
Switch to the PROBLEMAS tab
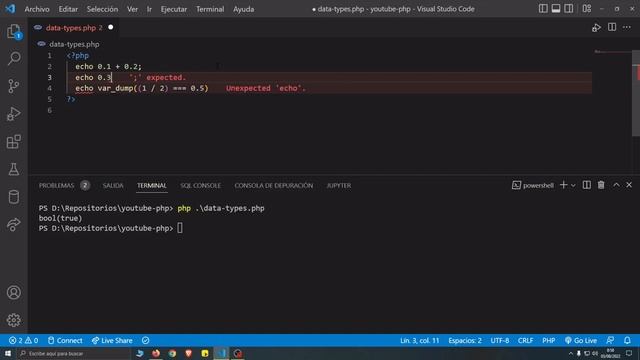pos(57,185)
